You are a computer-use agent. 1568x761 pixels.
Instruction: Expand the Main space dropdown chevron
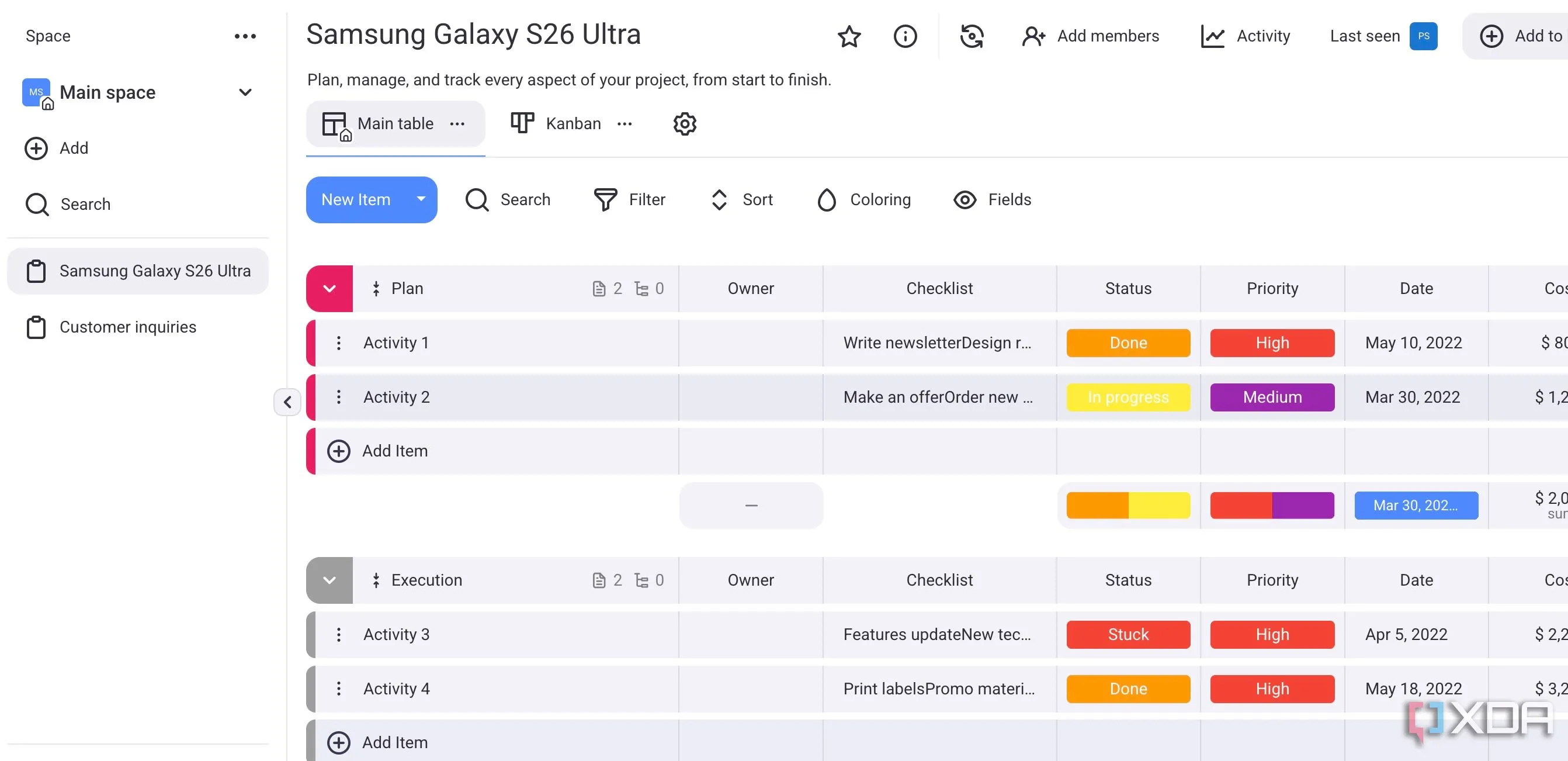click(245, 92)
